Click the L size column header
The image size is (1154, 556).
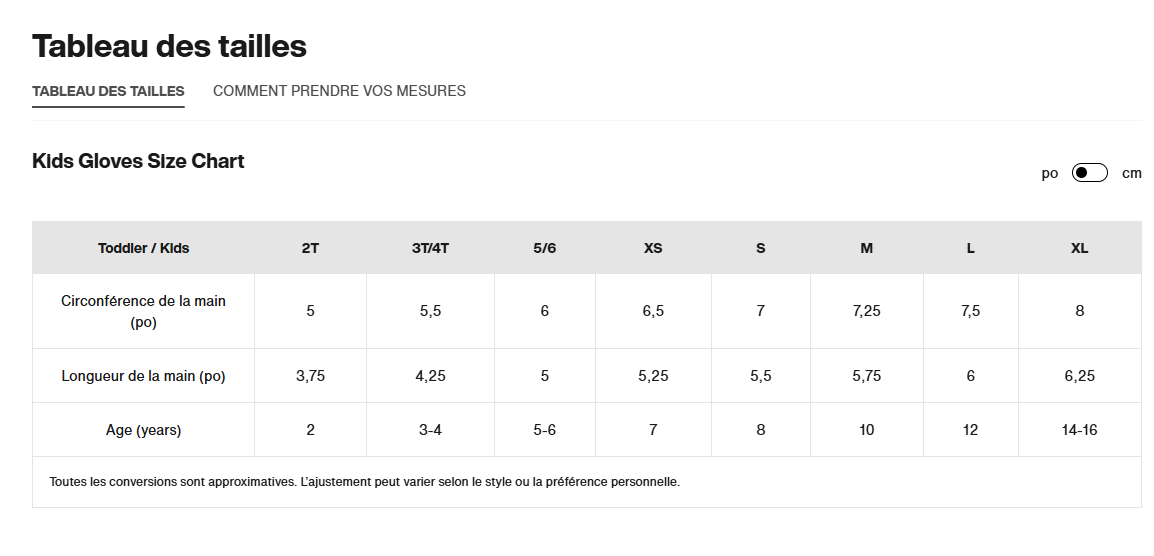coord(970,248)
